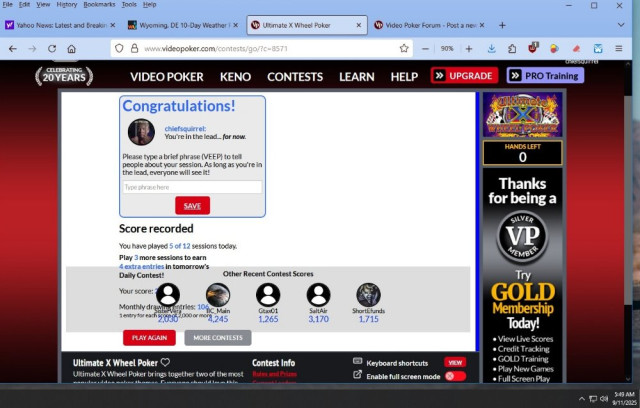
Task: Expand the list all tabs chevron
Action: click(621, 25)
